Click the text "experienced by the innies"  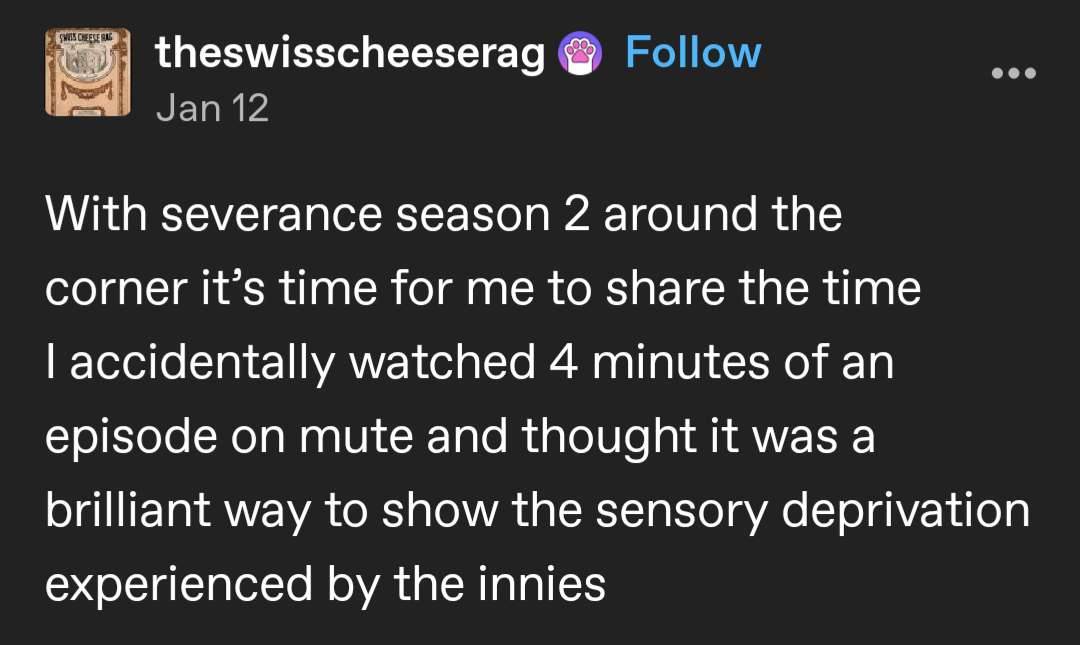pyautogui.click(x=325, y=585)
